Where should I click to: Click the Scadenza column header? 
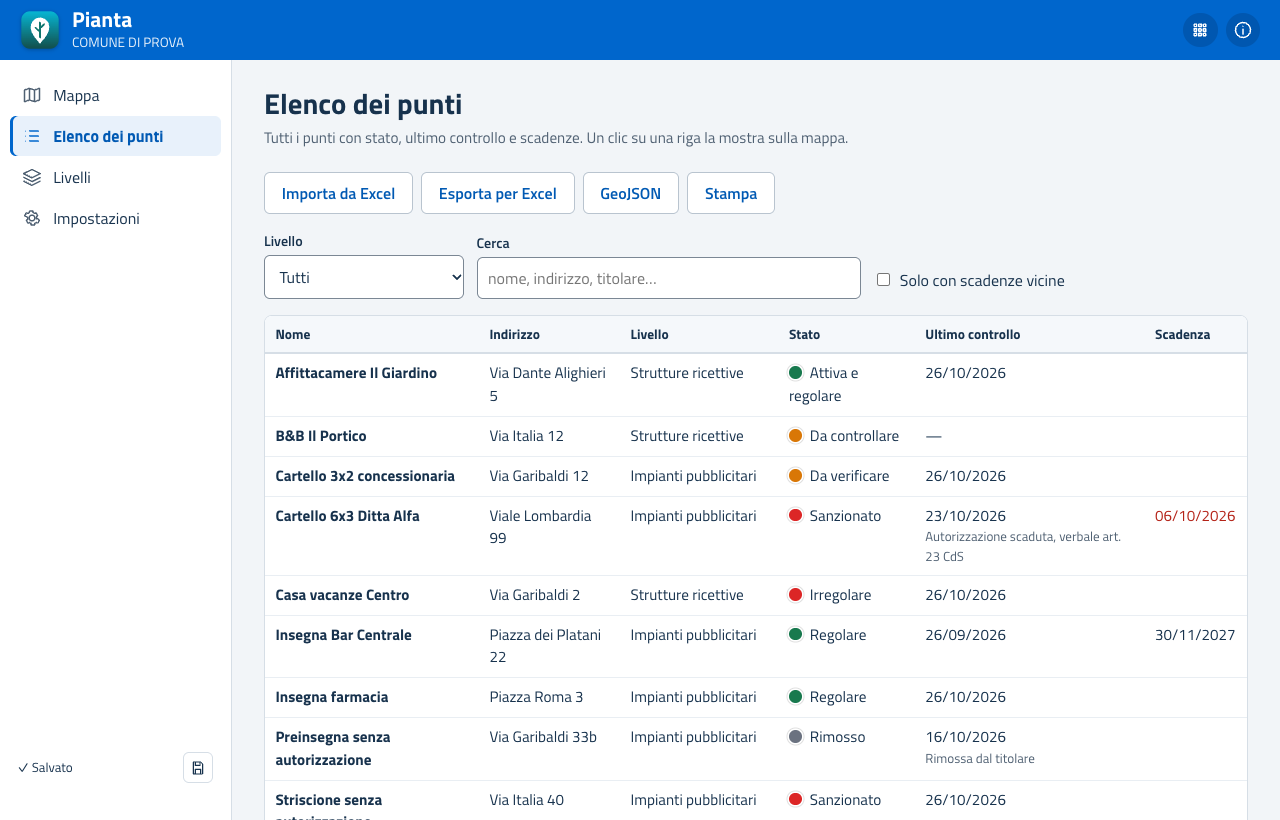pos(1182,335)
